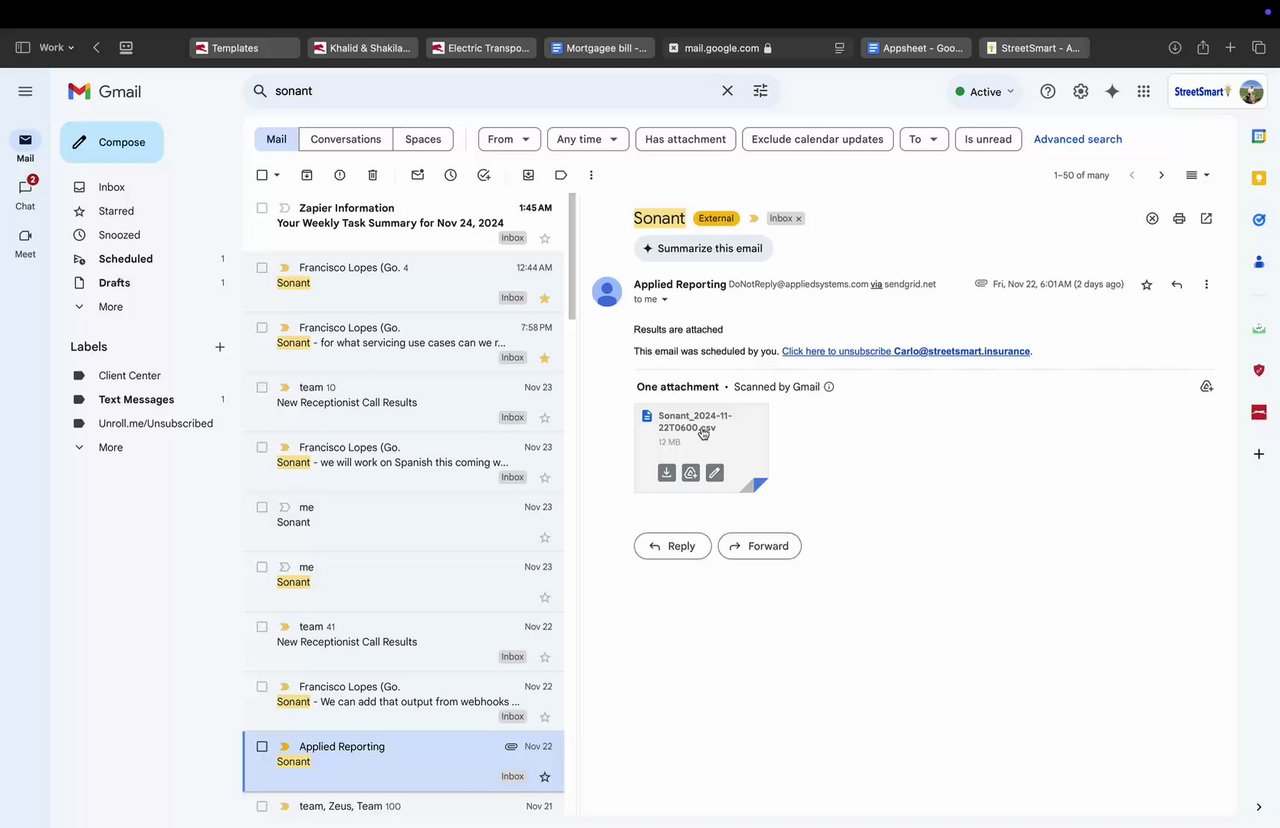The width and height of the screenshot is (1280, 828).
Task: Open the Starred folder
Action: pos(116,211)
